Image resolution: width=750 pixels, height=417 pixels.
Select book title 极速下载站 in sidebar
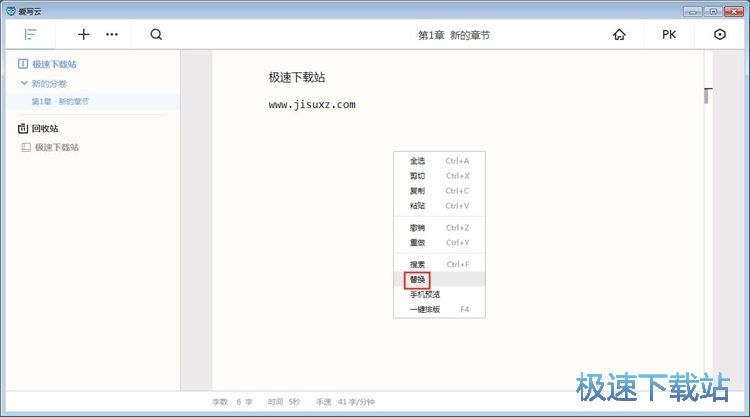coord(55,64)
